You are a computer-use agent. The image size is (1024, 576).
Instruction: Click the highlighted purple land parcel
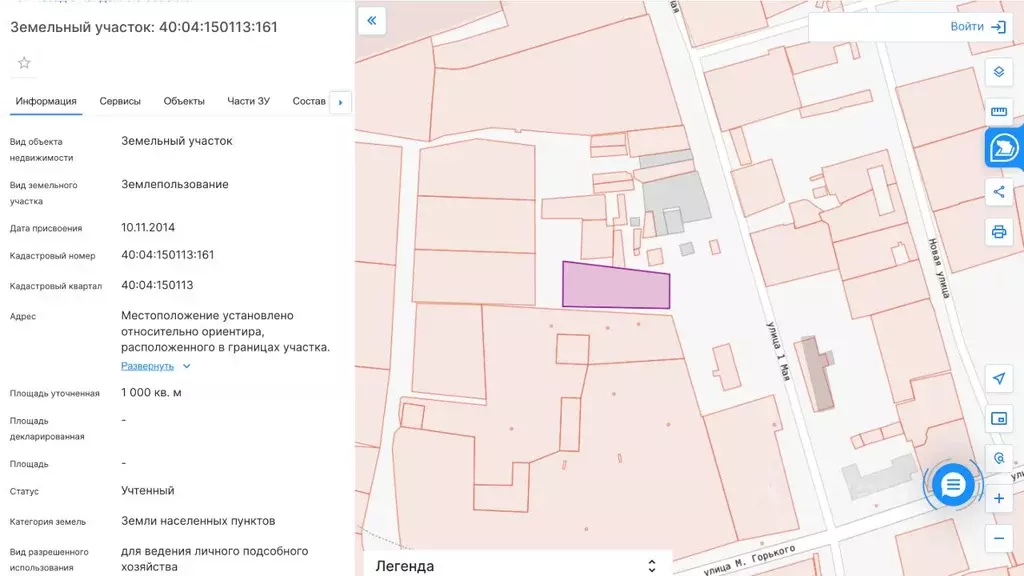pos(614,287)
